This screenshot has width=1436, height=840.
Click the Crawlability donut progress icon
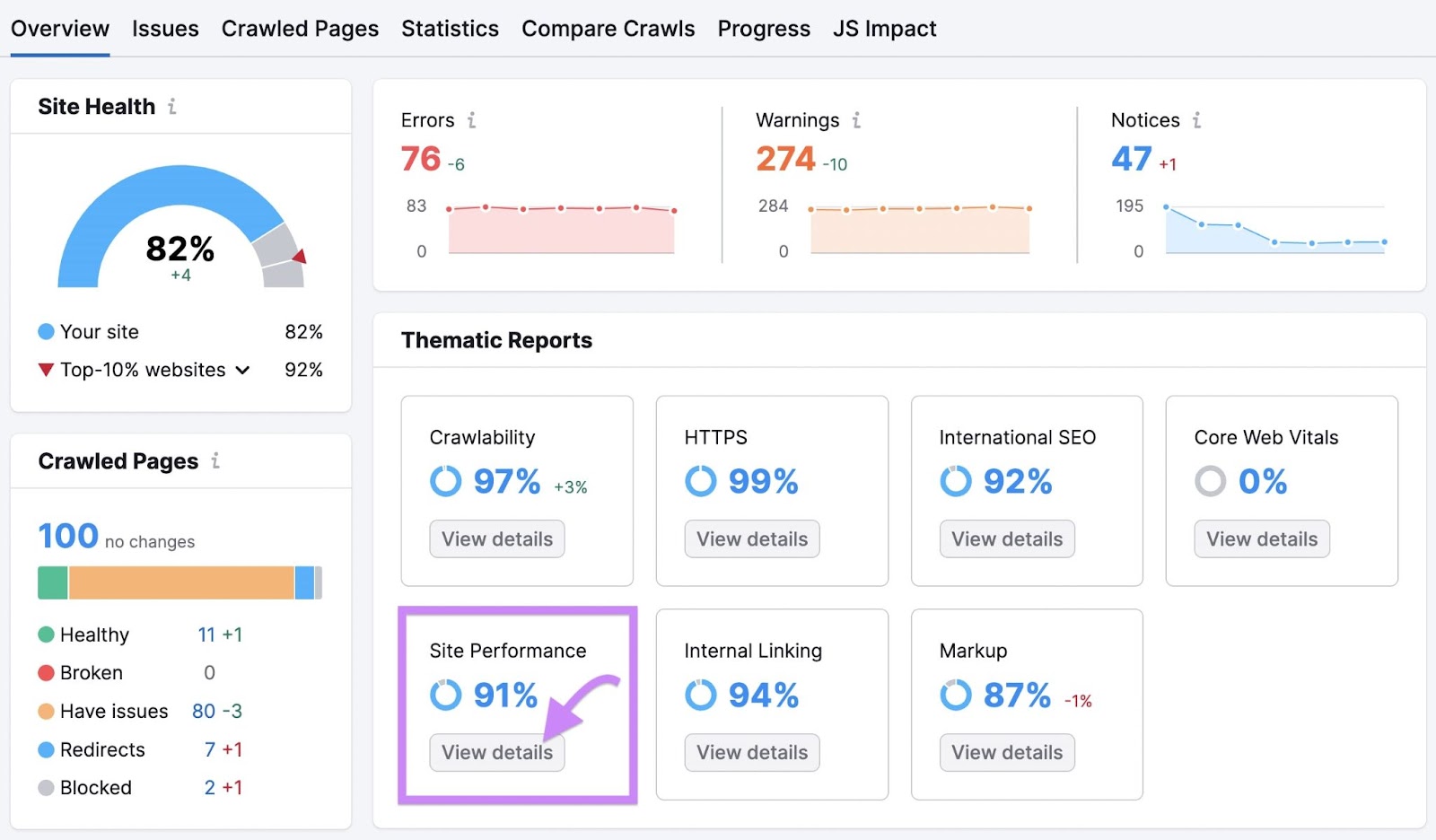(x=445, y=481)
